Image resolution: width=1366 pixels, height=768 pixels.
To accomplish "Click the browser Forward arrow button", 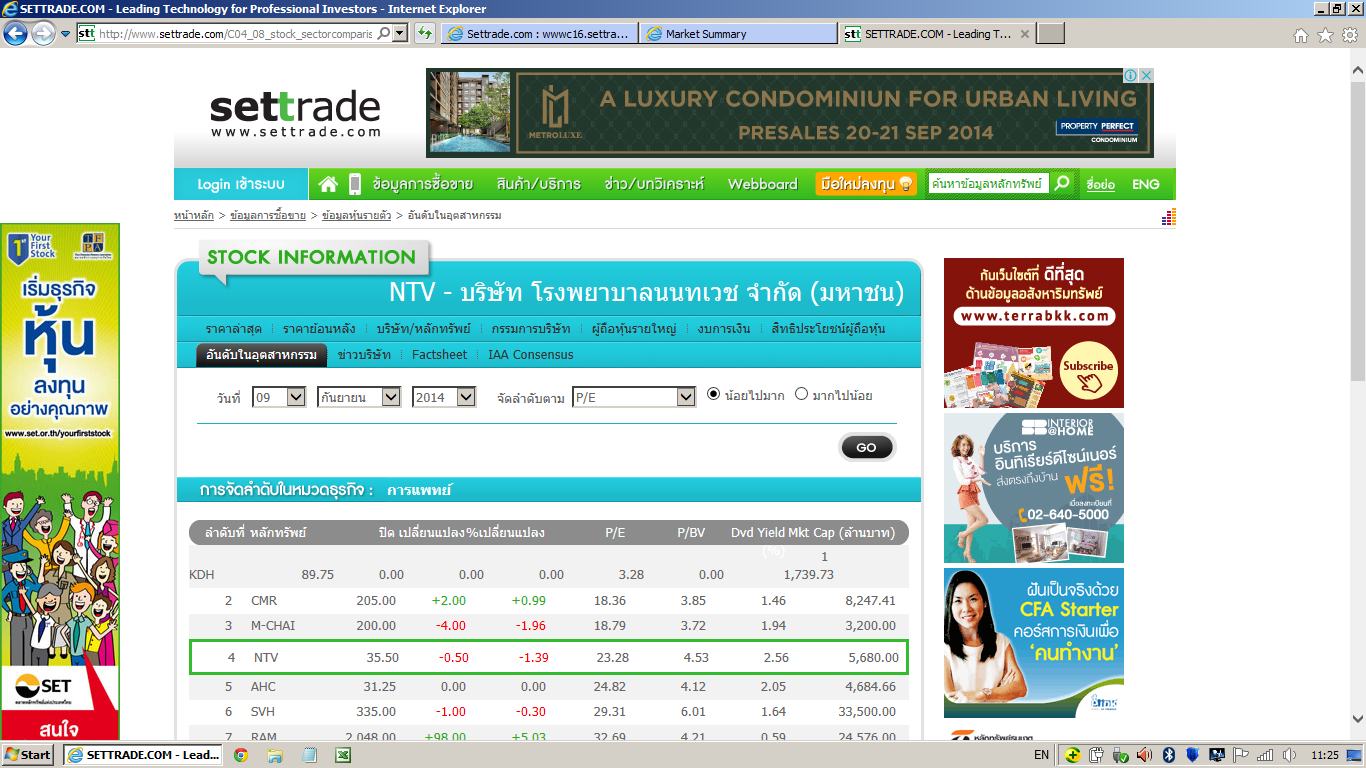I will pyautogui.click(x=42, y=33).
